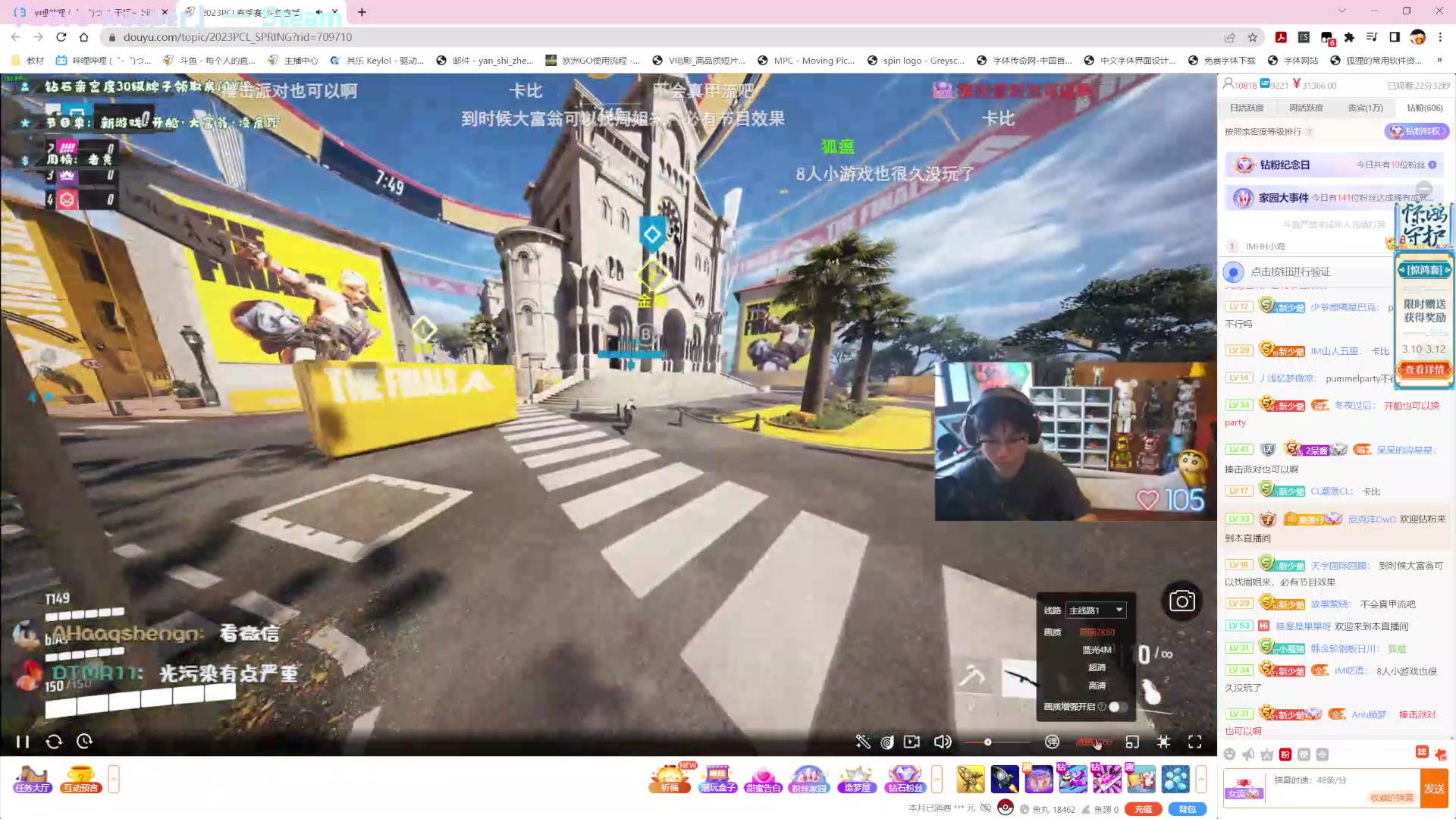Choose the red 2K60 quality option
Viewport: 1456px width, 819px height.
pos(1097,632)
